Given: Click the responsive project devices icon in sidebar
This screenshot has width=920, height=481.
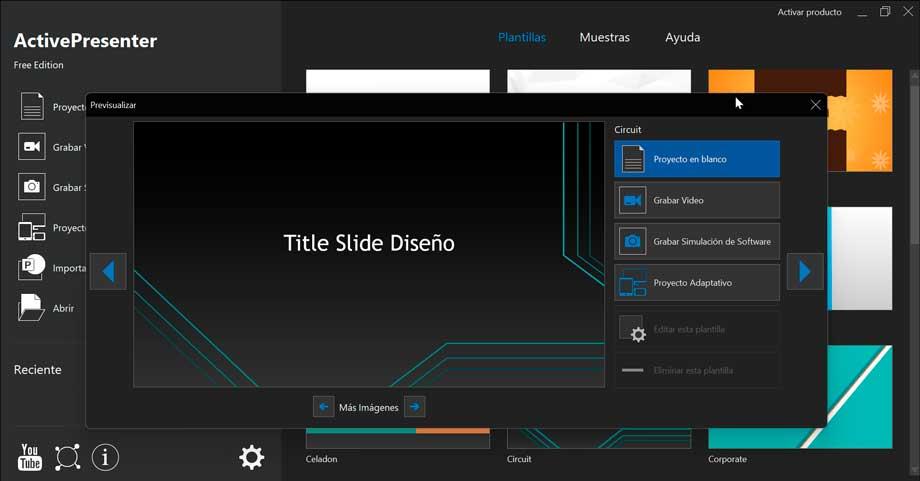Looking at the screenshot, I should 32,228.
